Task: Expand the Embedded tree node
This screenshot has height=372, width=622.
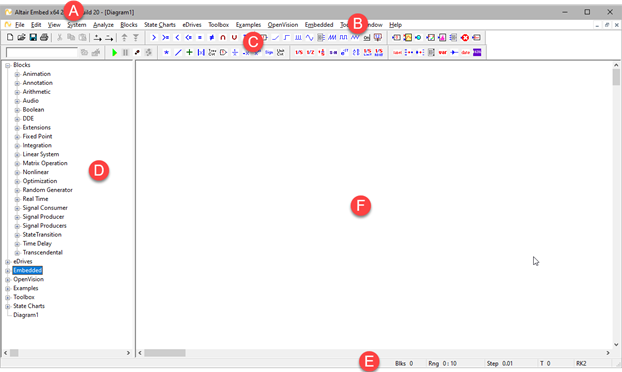Action: pos(8,270)
